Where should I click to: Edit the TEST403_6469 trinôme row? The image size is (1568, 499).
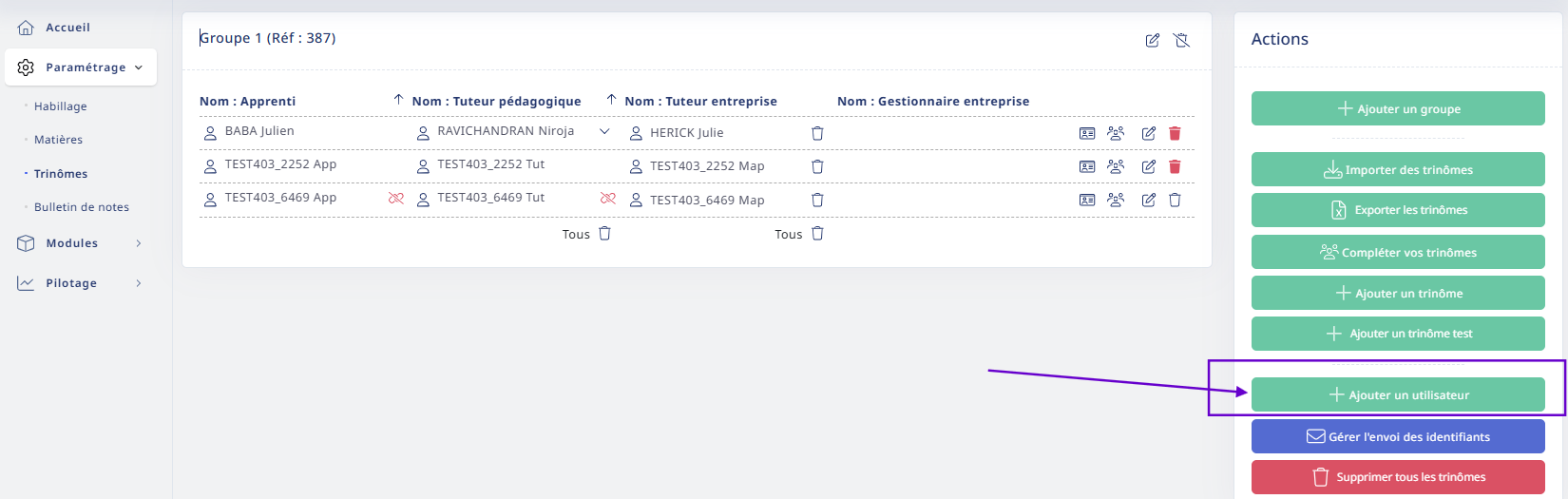[1148, 200]
